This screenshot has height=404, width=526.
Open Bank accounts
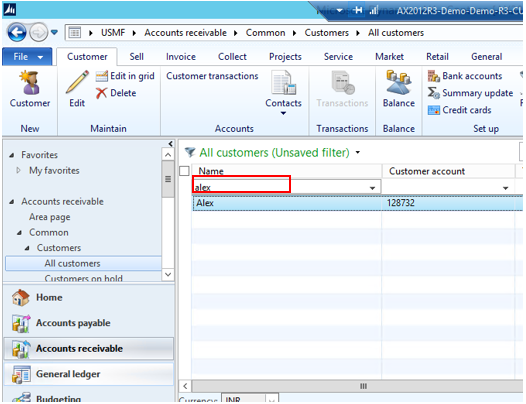point(465,76)
